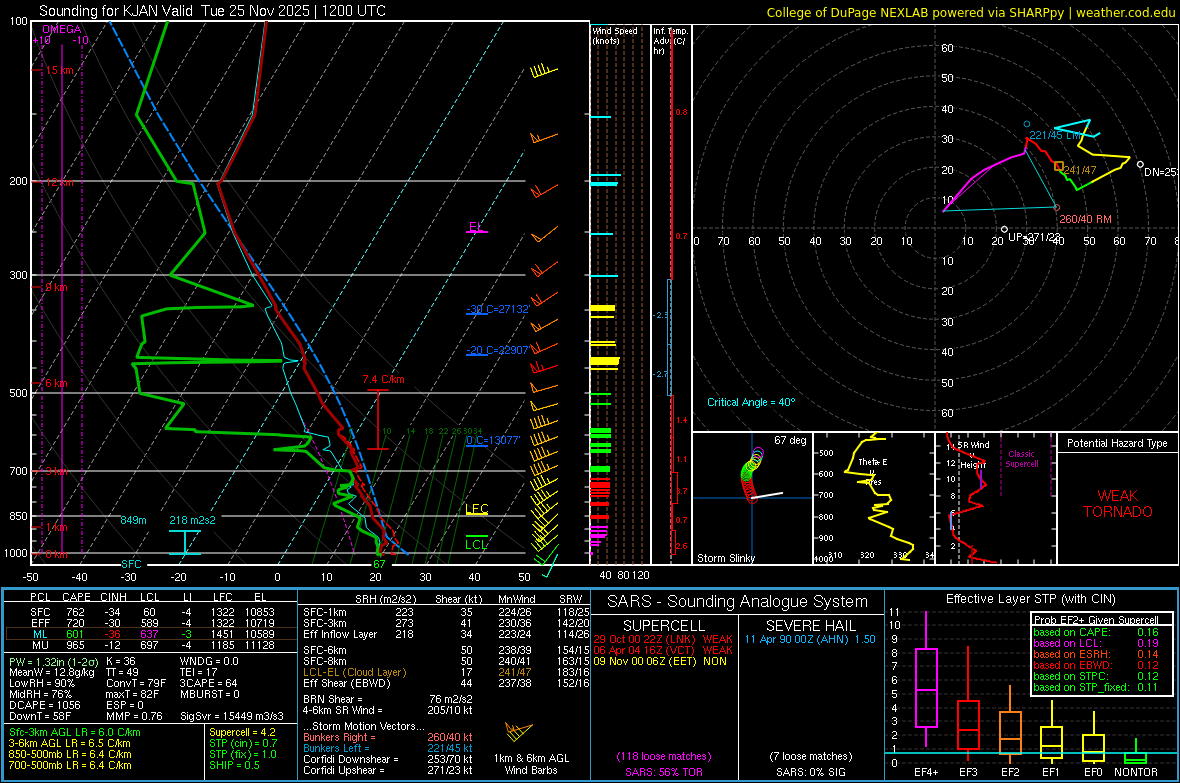Click the Storm Slinky colored circles
Screen dimensions: 1180x783
pos(751,474)
